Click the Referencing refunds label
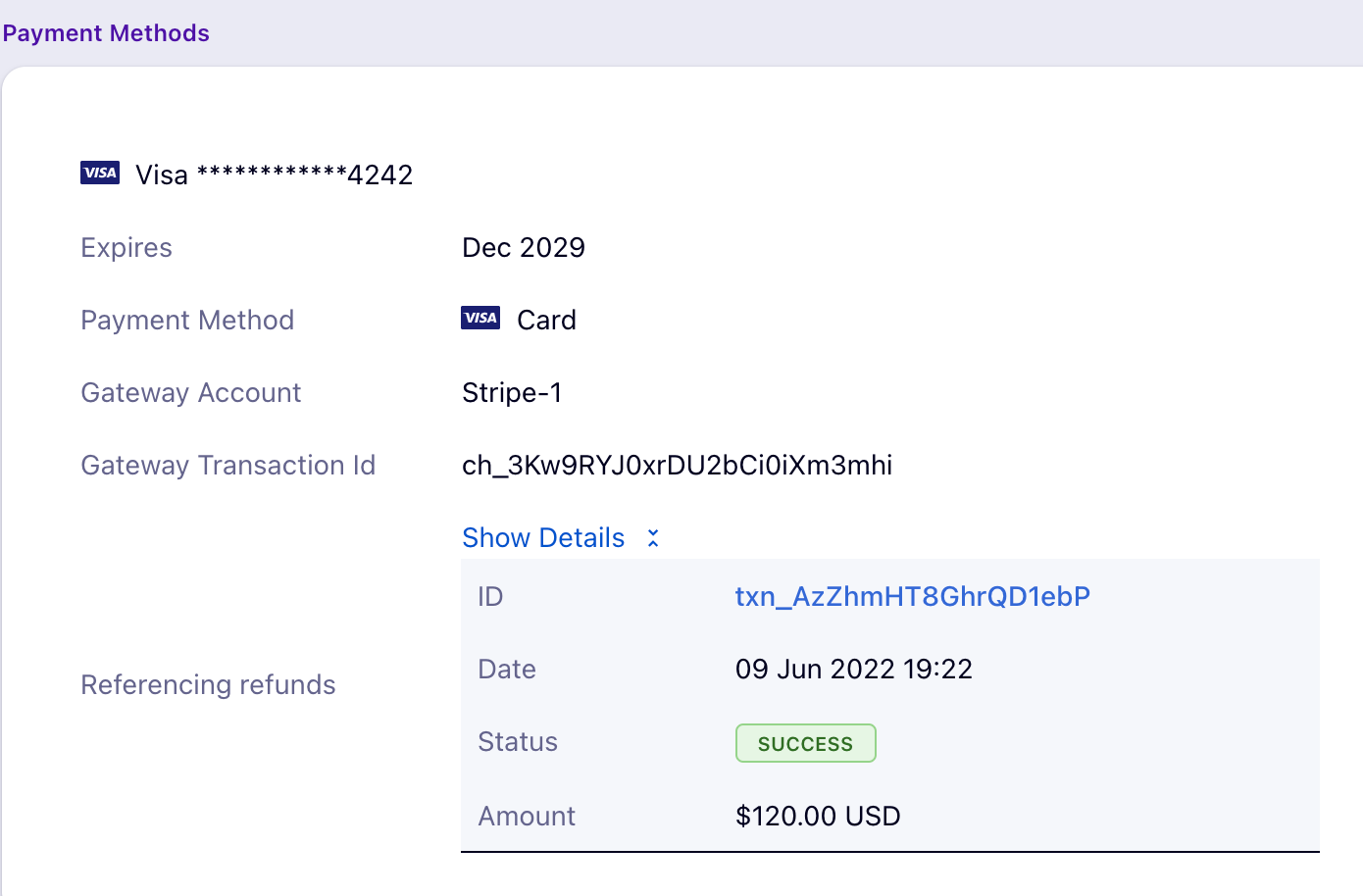1363x896 pixels. point(208,684)
